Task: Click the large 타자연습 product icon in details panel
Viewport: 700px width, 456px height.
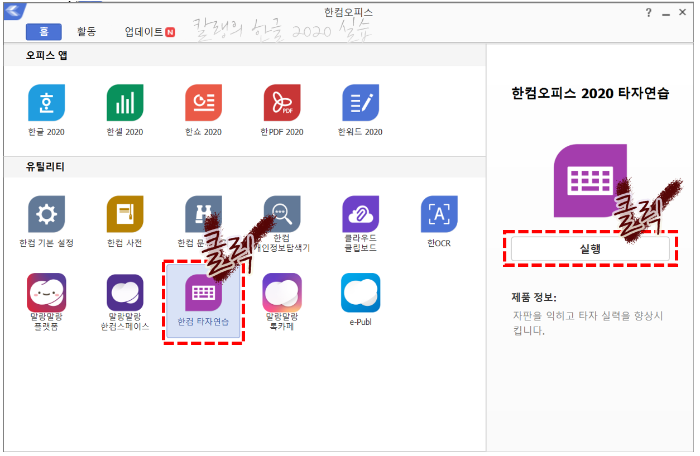Action: pos(590,180)
